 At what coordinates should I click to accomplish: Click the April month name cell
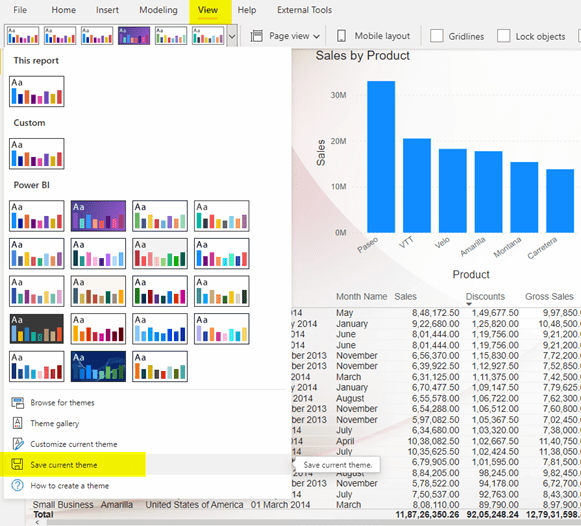(x=345, y=441)
